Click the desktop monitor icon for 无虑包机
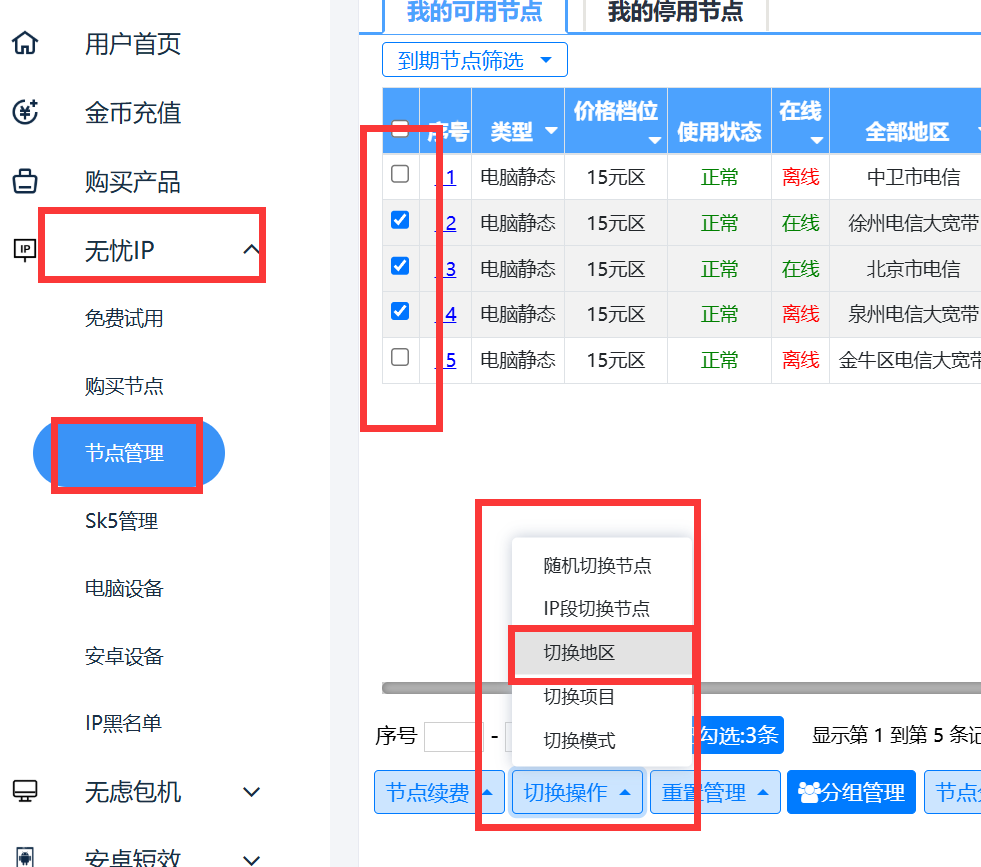Viewport: 981px width, 867px height. coord(25,791)
